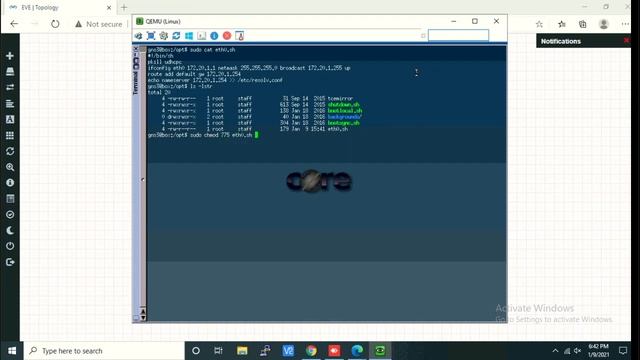The width and height of the screenshot is (640, 360).
Task: Click the Cortana circle icon on taskbar
Action: [196, 351]
